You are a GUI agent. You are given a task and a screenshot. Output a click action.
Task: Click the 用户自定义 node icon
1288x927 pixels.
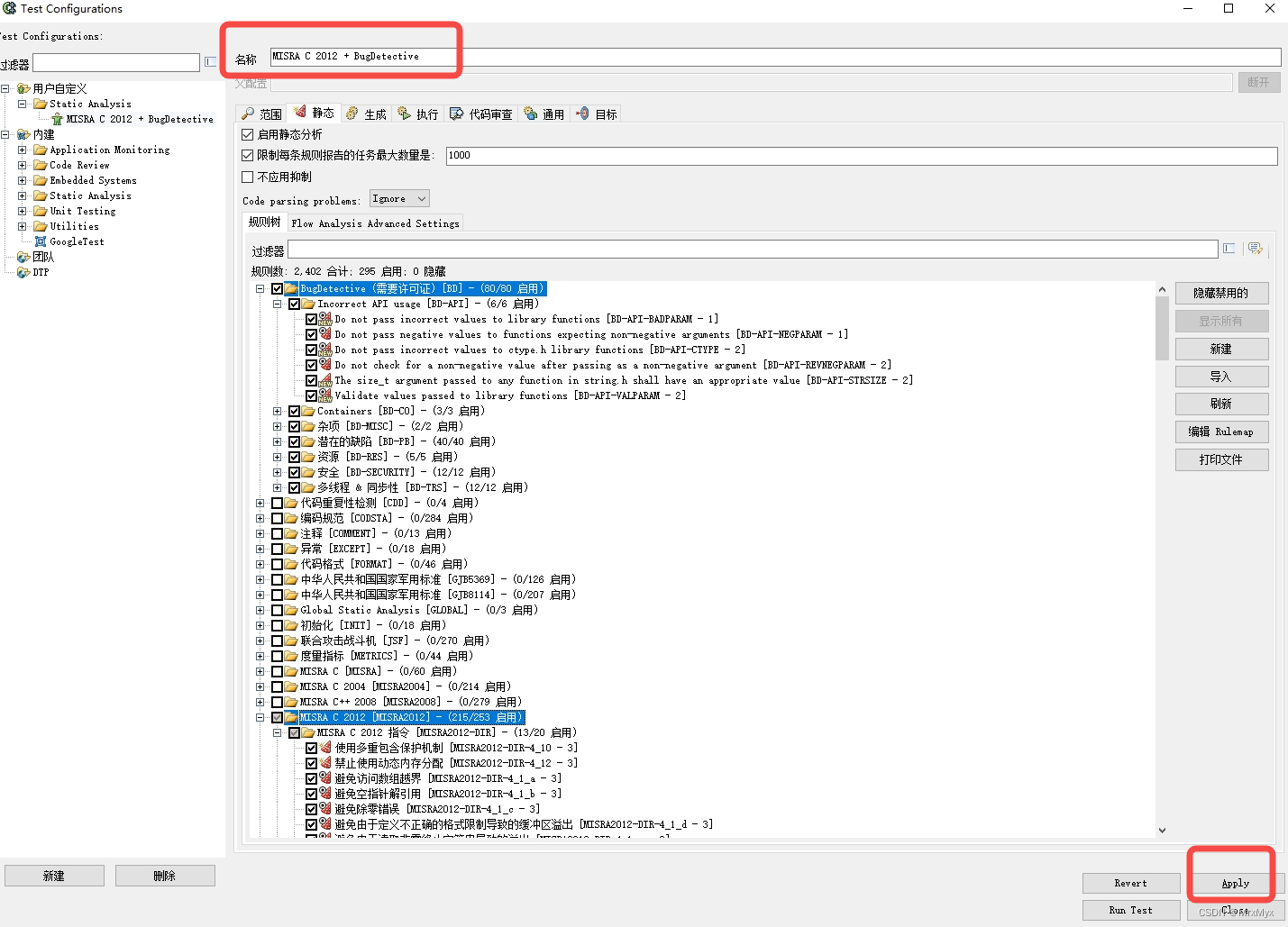[23, 88]
